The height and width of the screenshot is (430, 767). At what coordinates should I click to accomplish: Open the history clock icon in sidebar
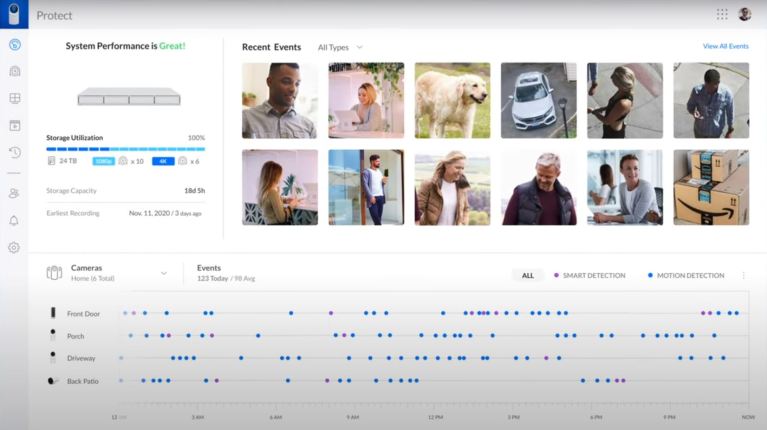[15, 152]
